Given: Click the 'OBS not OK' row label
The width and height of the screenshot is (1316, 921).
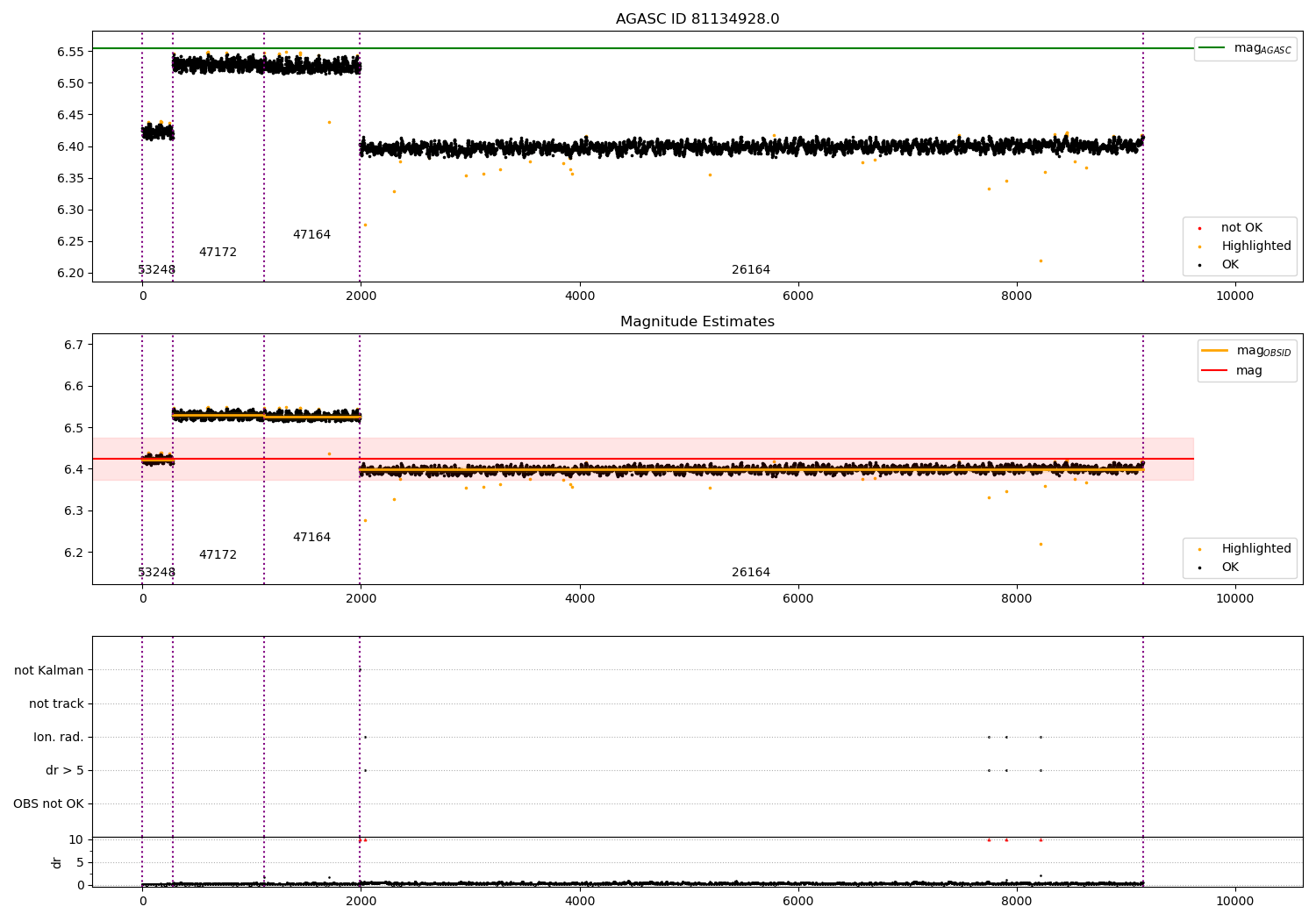Looking at the screenshot, I should (48, 804).
